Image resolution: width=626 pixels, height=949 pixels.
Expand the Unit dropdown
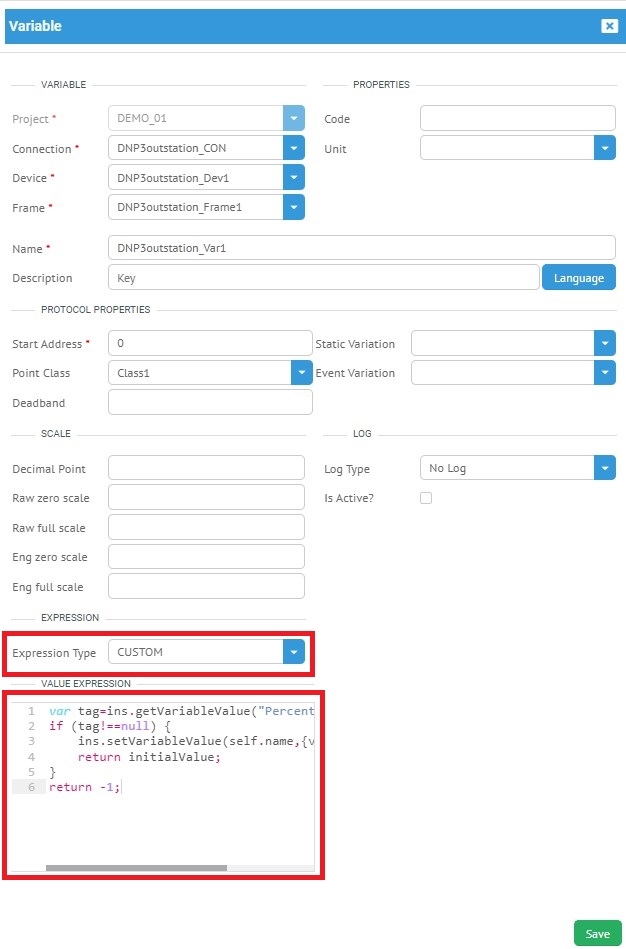604,148
